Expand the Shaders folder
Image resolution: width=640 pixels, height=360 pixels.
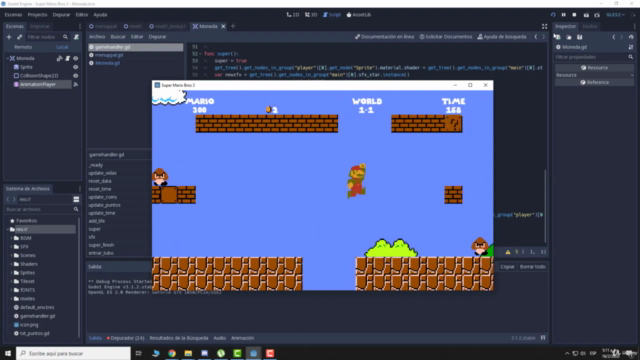tap(11, 264)
